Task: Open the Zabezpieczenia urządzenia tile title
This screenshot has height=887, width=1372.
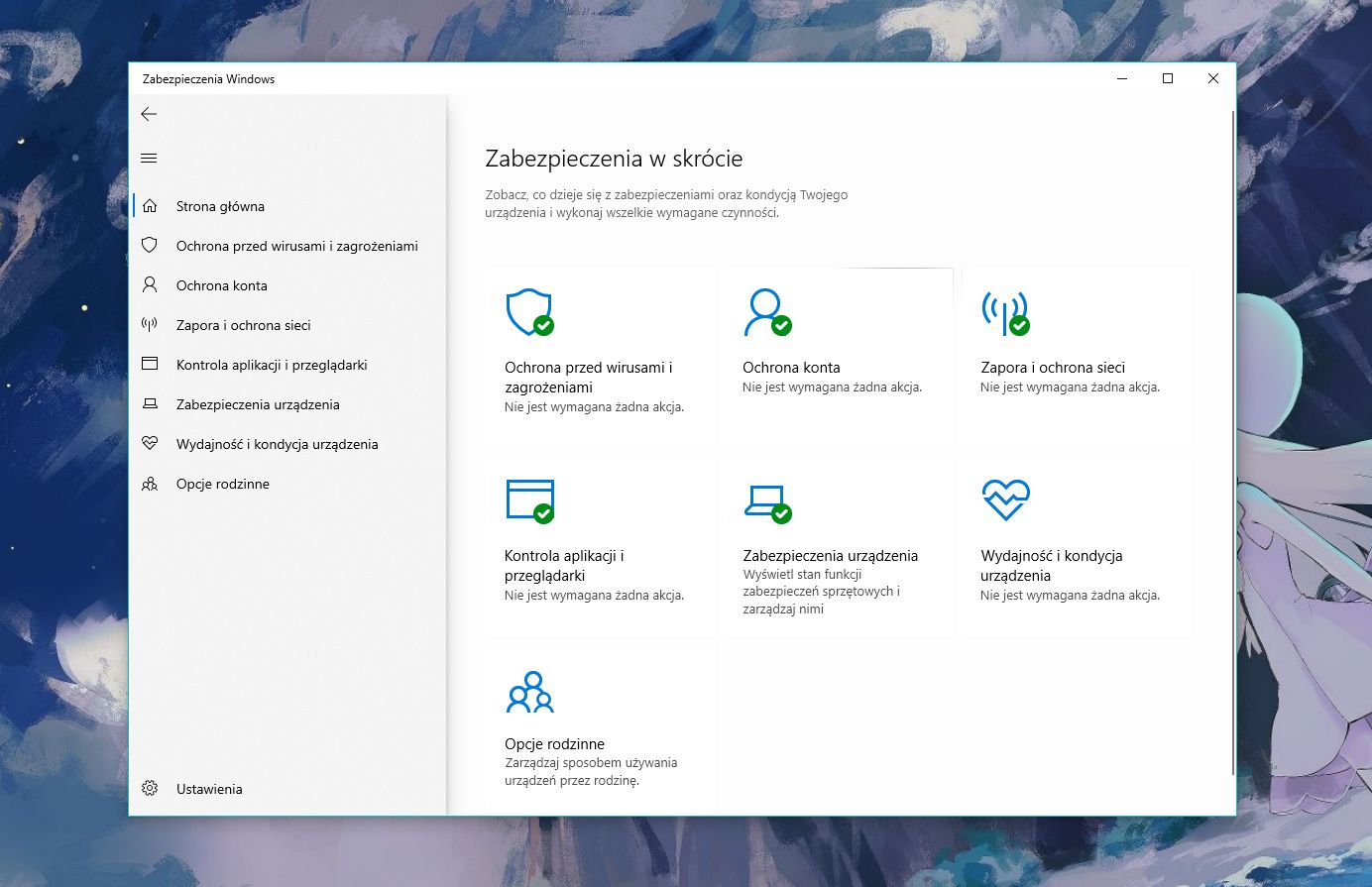Action: coord(831,555)
